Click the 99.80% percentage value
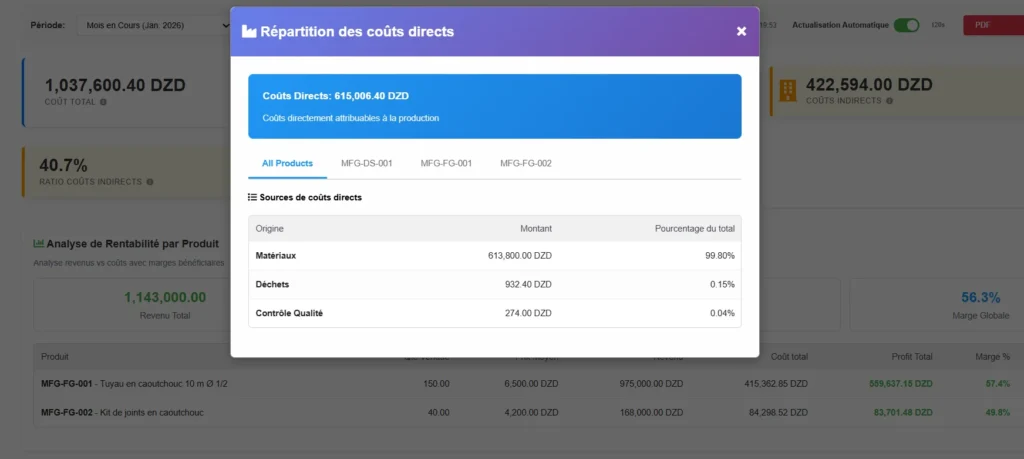The image size is (1024, 459). point(720,256)
